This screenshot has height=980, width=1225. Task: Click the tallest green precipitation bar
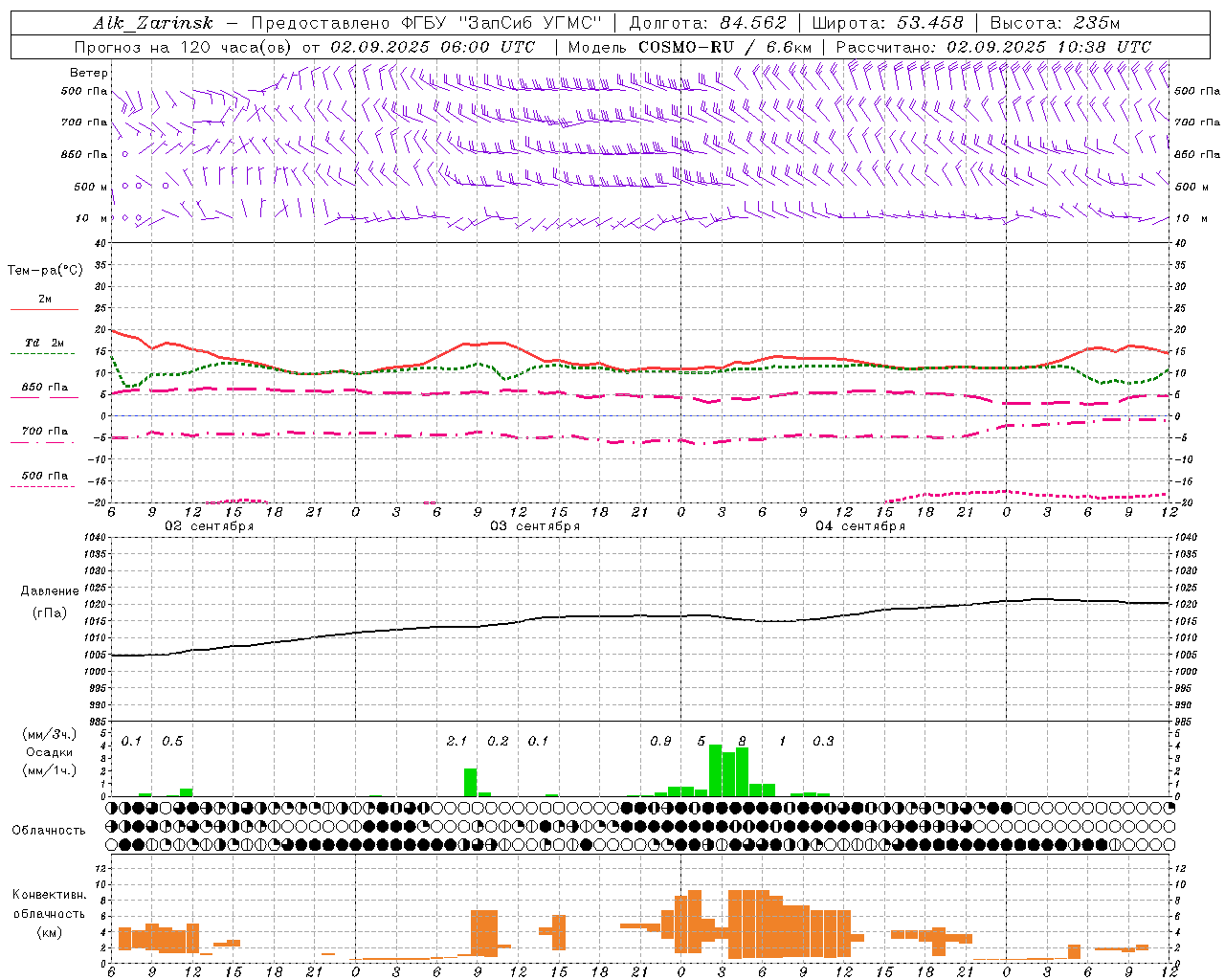click(715, 770)
